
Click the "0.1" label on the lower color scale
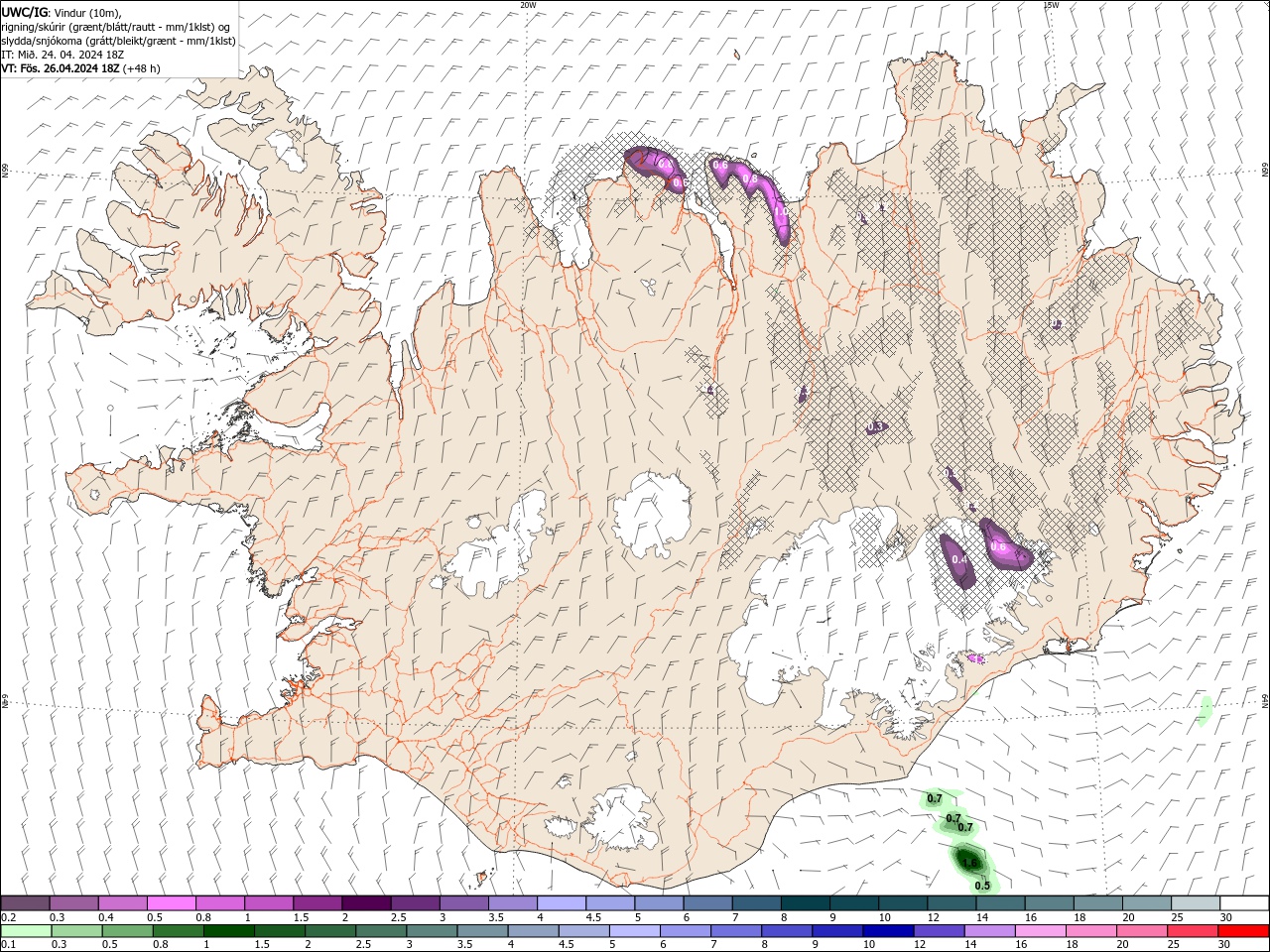pyautogui.click(x=9, y=945)
